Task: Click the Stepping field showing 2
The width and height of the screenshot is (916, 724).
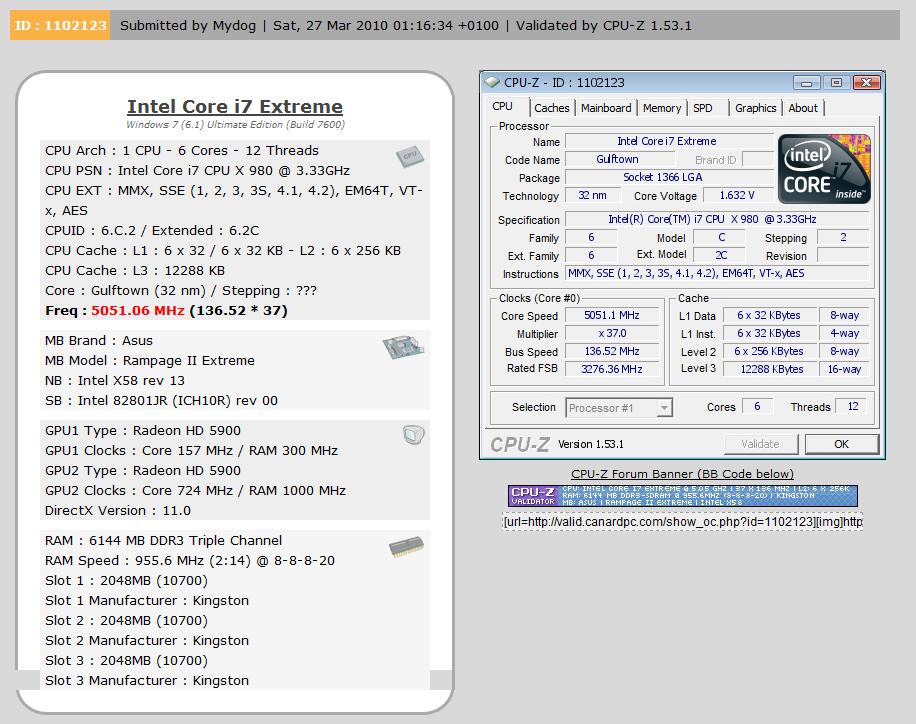Action: 843,237
